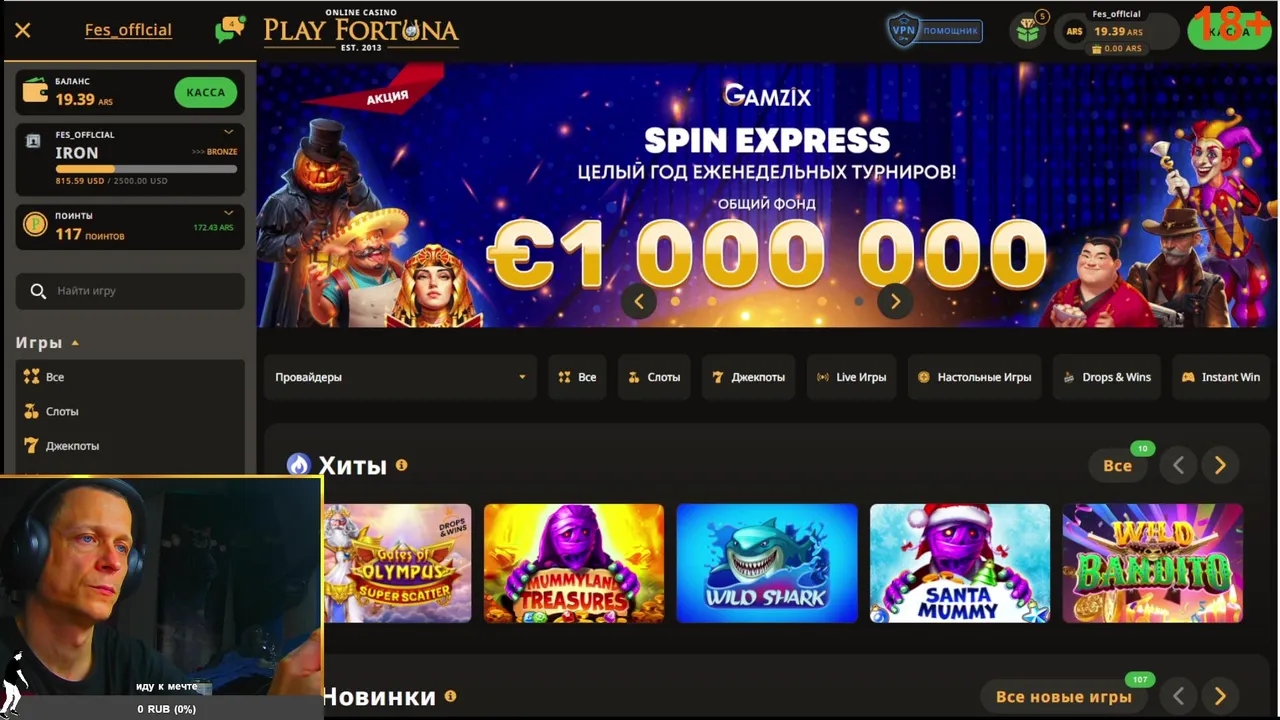Screen dimensions: 1280x720
Task: Click the points coin icon
Action: pyautogui.click(x=35, y=225)
